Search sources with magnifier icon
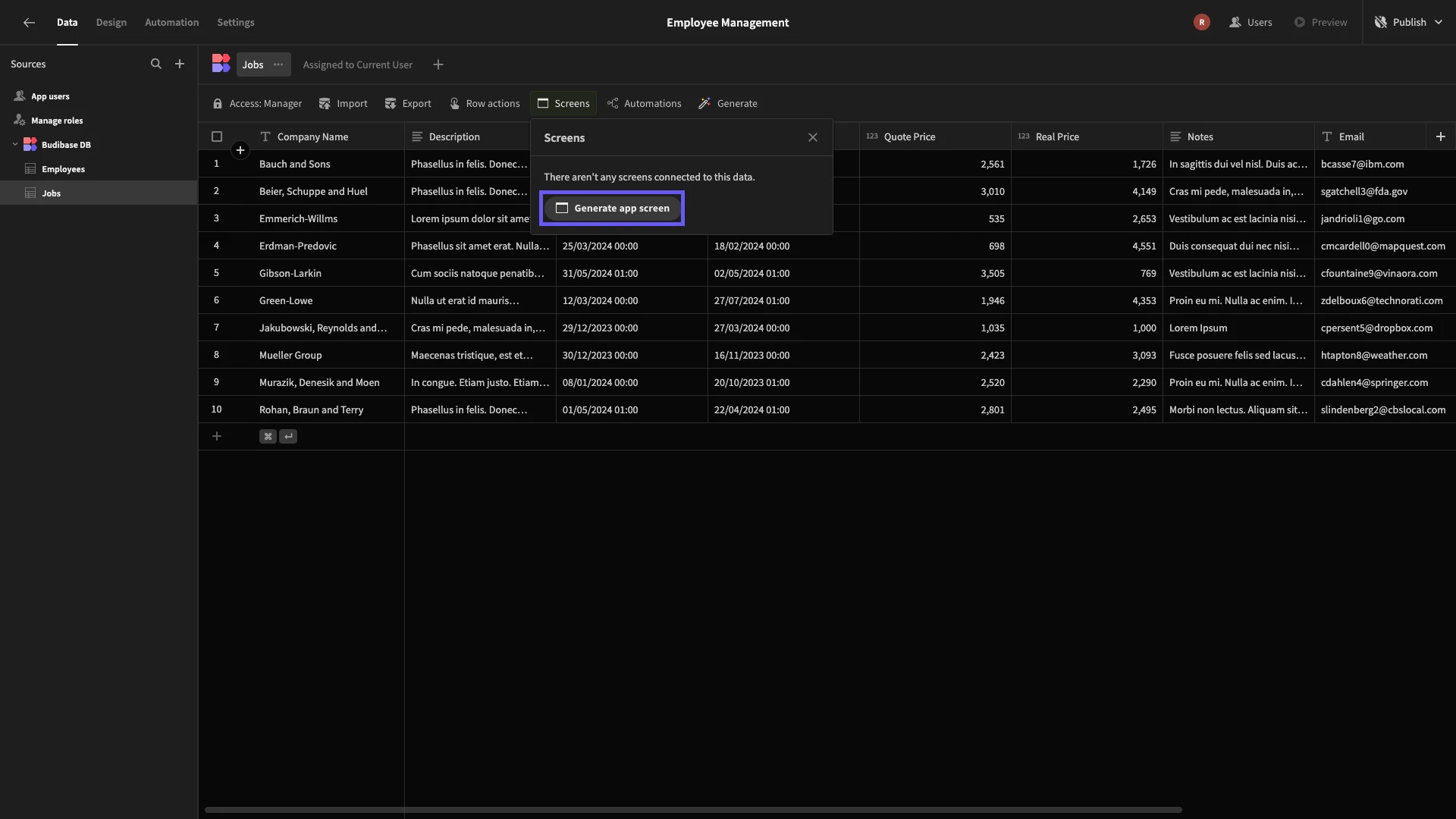The height and width of the screenshot is (819, 1456). click(155, 64)
